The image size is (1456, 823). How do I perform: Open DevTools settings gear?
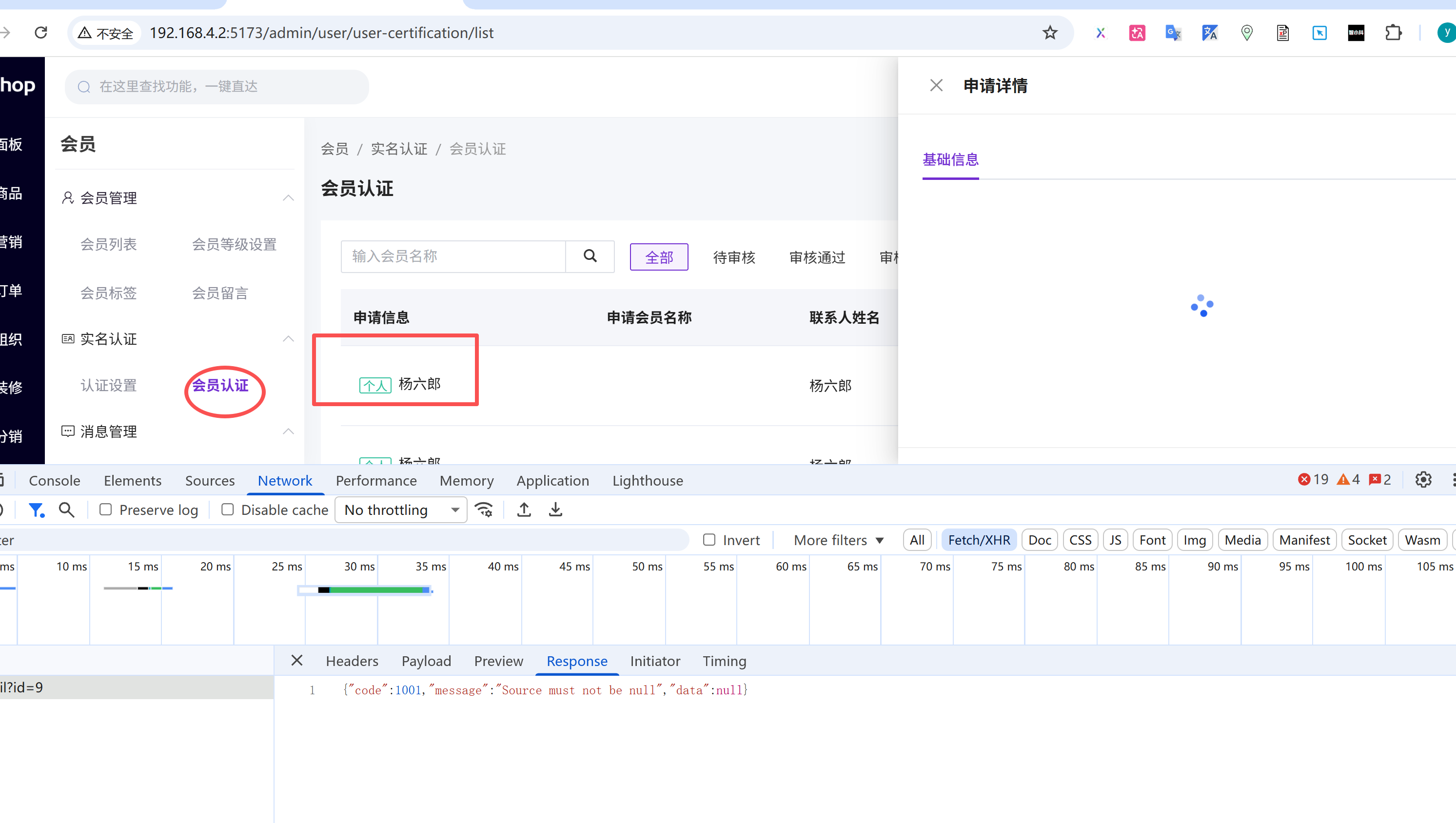click(1423, 480)
